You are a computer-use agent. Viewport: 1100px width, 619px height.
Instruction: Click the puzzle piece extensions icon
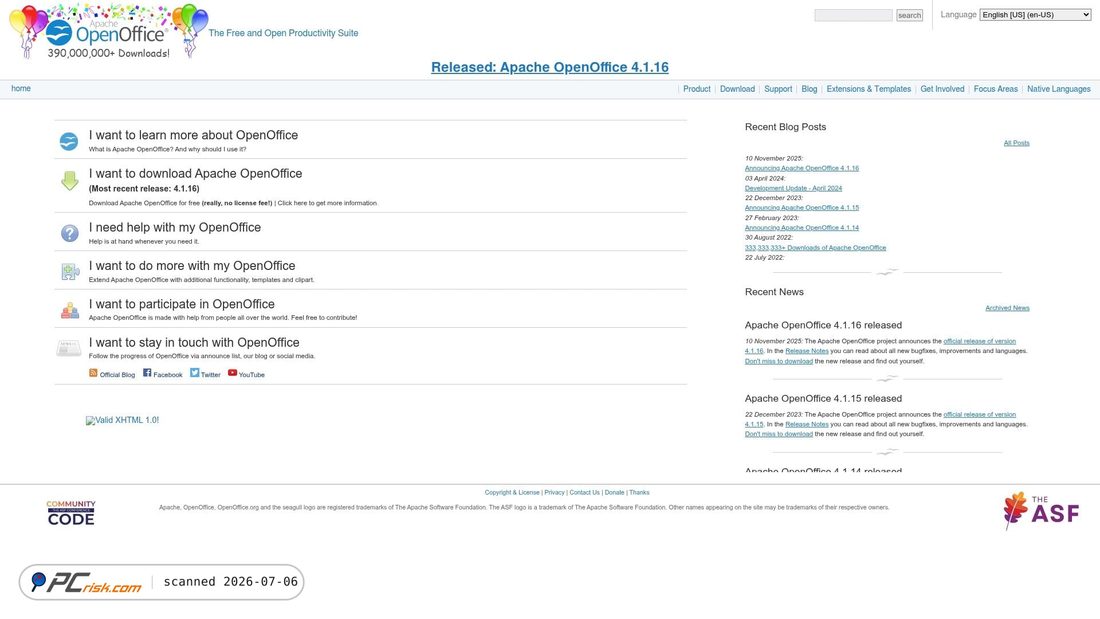coord(69,272)
